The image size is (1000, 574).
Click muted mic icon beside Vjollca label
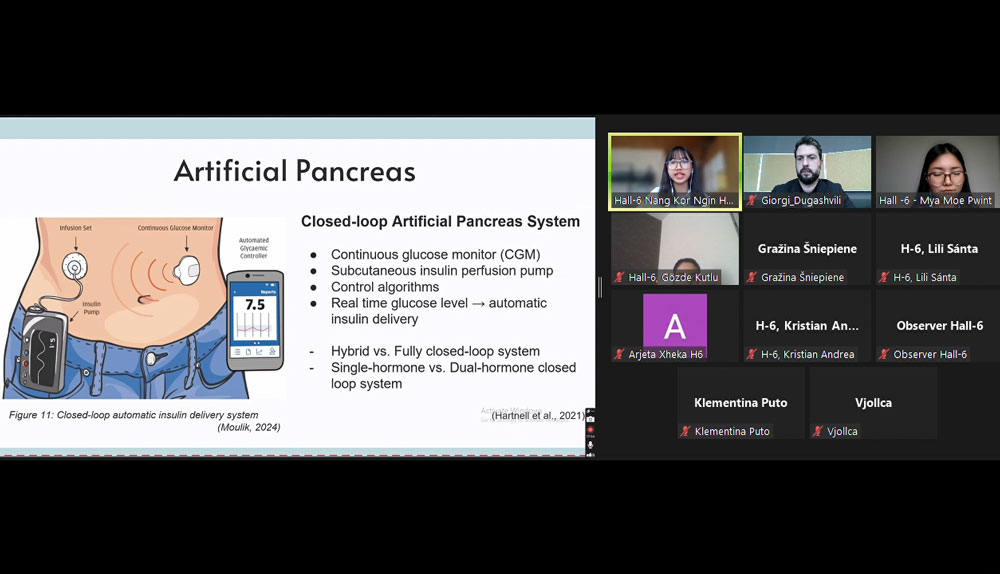pyautogui.click(x=818, y=432)
